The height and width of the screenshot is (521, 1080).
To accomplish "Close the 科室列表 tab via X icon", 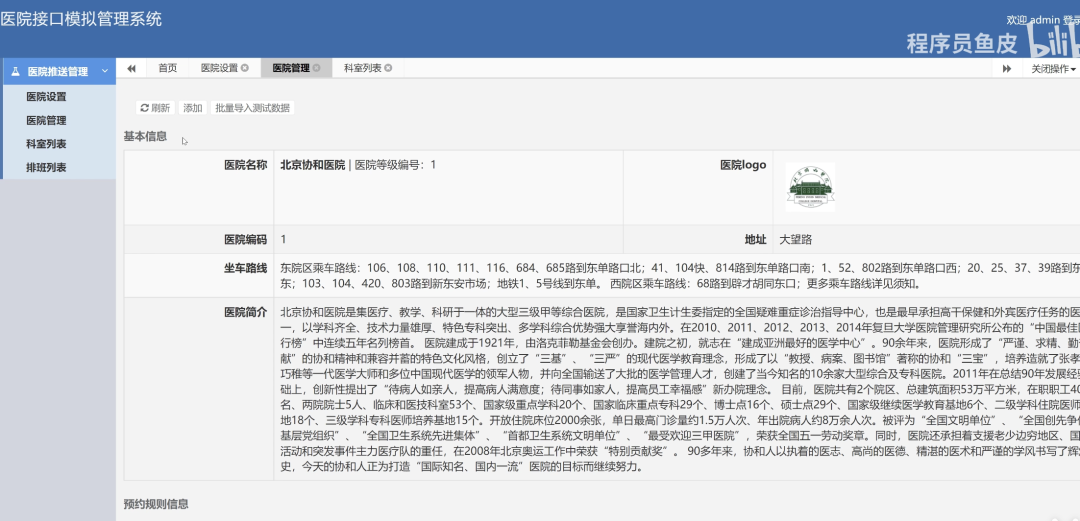I will pyautogui.click(x=388, y=68).
